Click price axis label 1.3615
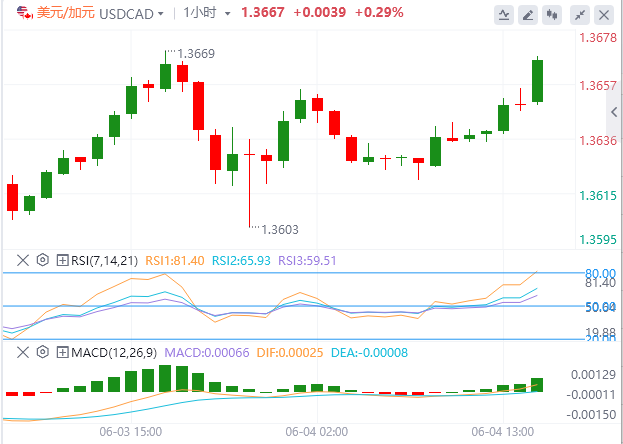Viewport: 623px width, 444px height. pyautogui.click(x=598, y=196)
